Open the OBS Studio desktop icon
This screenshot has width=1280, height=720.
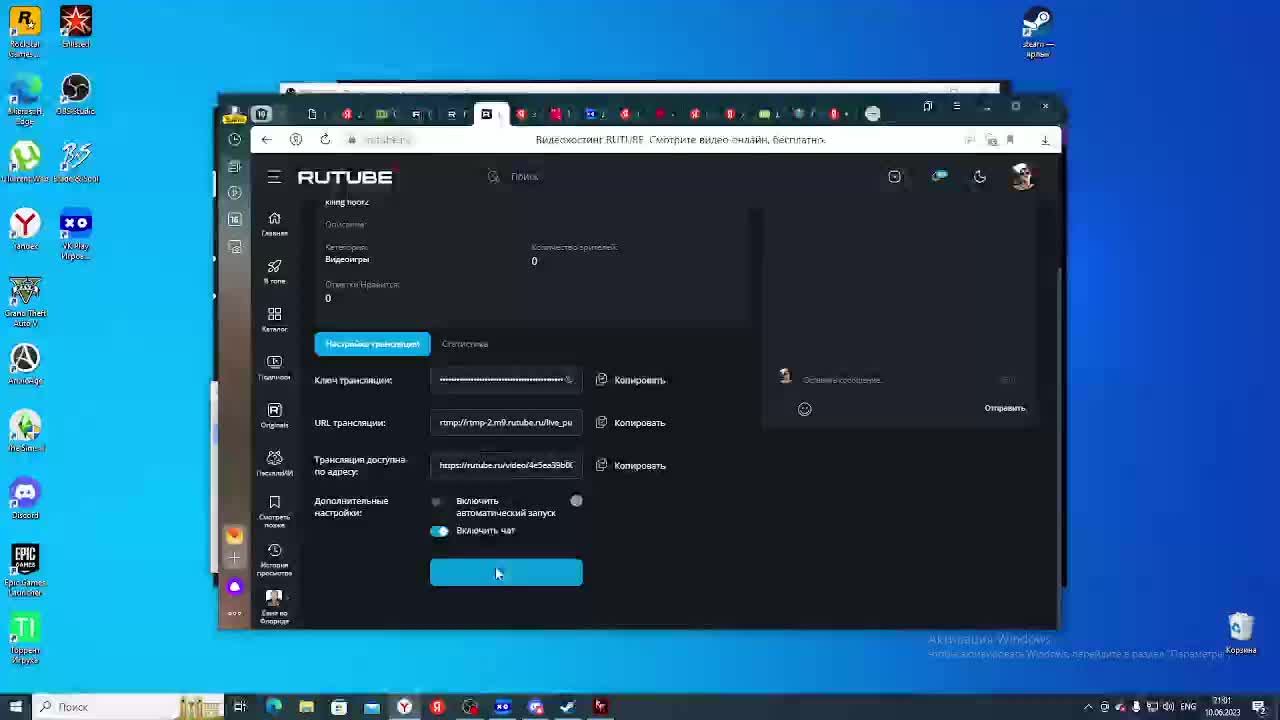[x=76, y=95]
